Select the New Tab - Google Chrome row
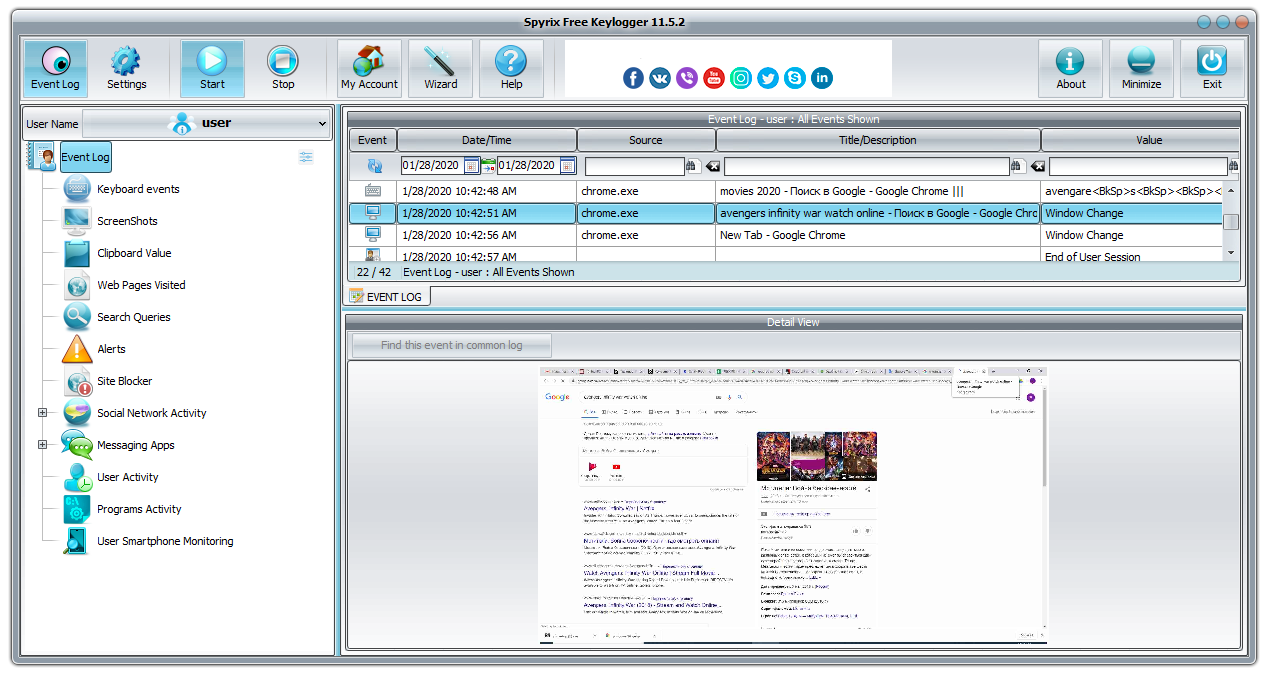Image resolution: width=1271 pixels, height=678 pixels. coord(786,235)
